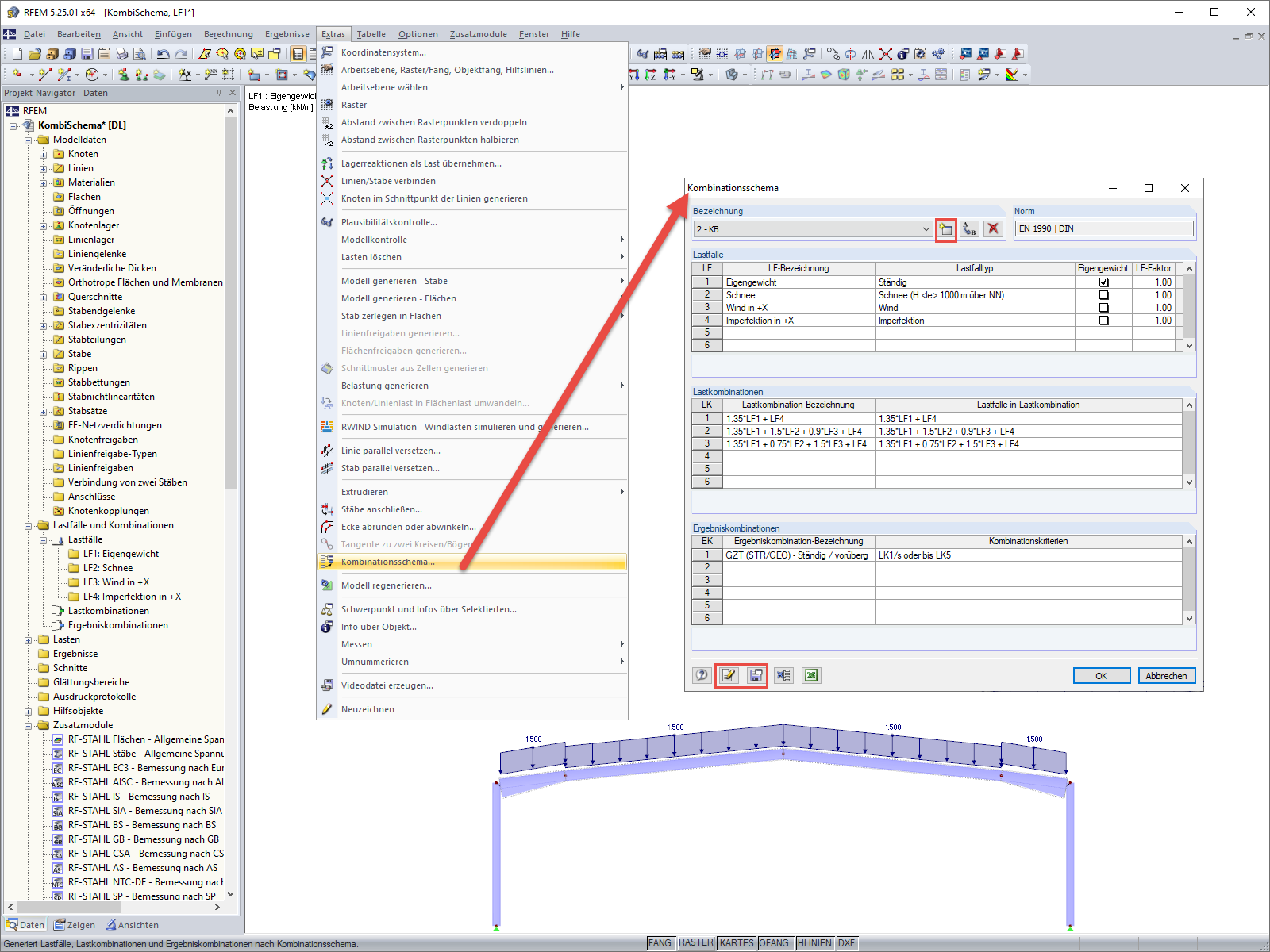
Task: Click the rotate tool icon in toolbar
Action: [x=850, y=54]
